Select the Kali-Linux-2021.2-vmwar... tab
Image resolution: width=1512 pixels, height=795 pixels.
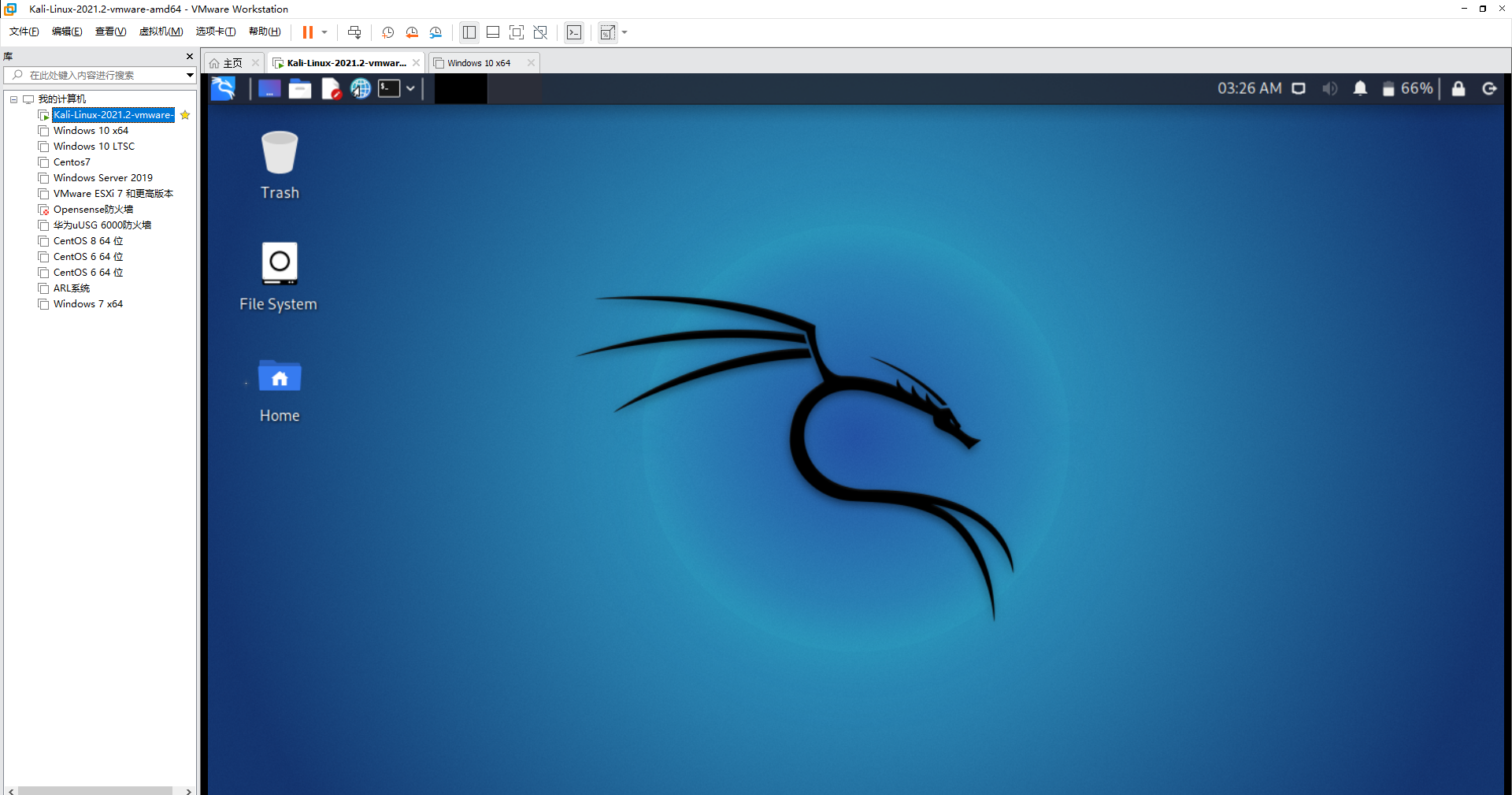pos(346,63)
